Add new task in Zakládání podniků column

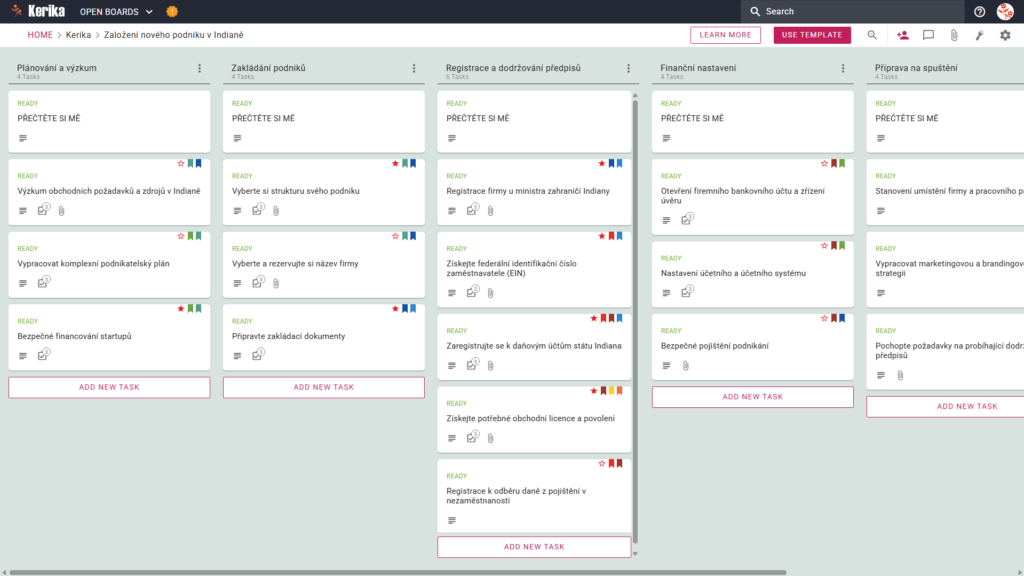pos(323,387)
